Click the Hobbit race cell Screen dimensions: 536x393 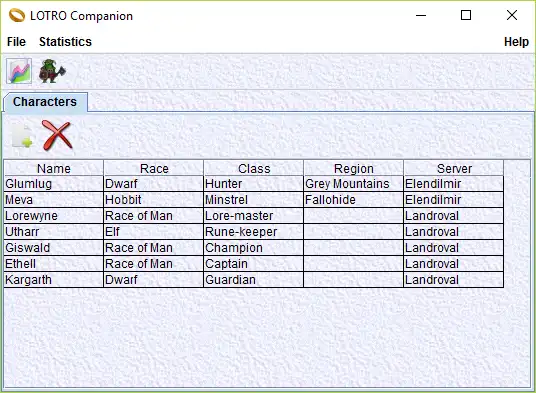(153, 200)
